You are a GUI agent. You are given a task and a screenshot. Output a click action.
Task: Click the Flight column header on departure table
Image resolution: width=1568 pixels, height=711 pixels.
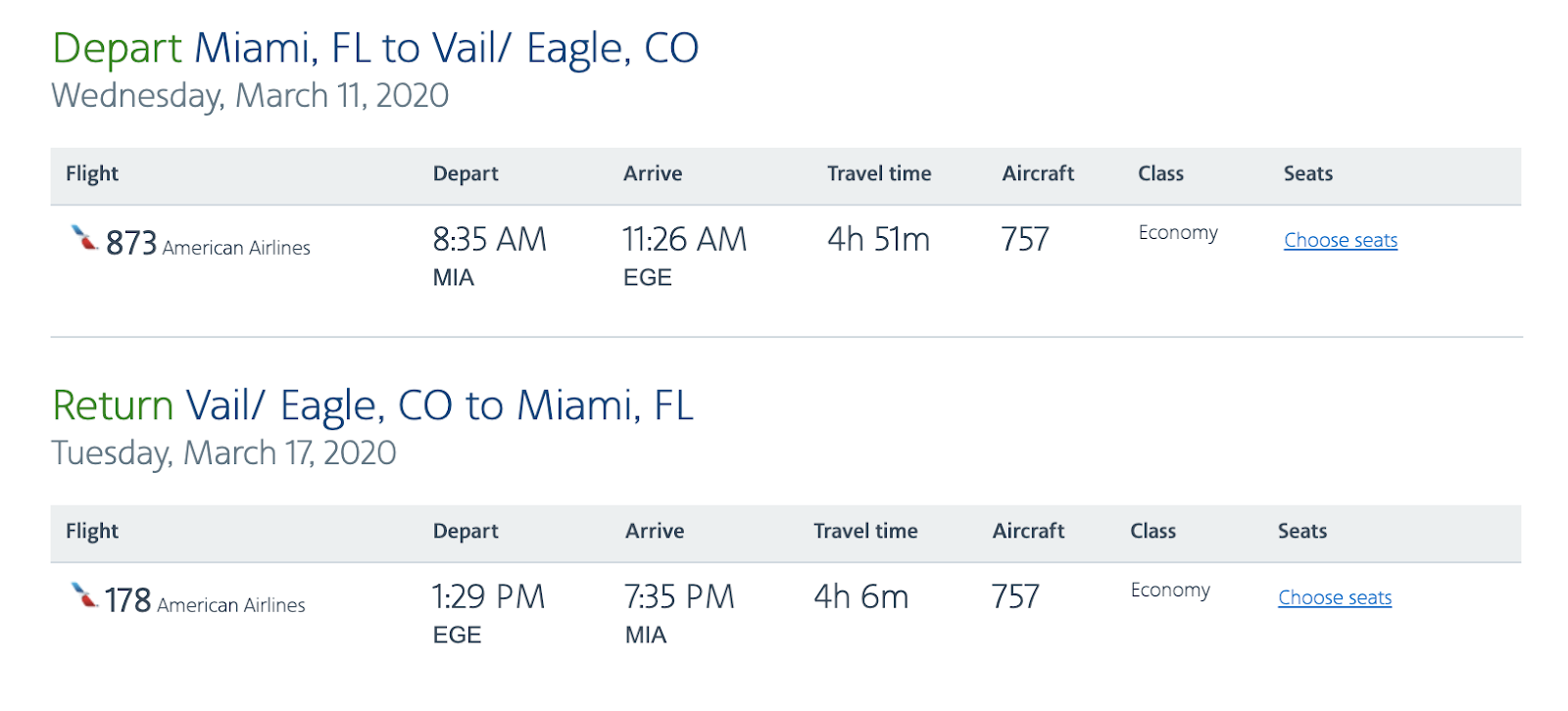[91, 173]
